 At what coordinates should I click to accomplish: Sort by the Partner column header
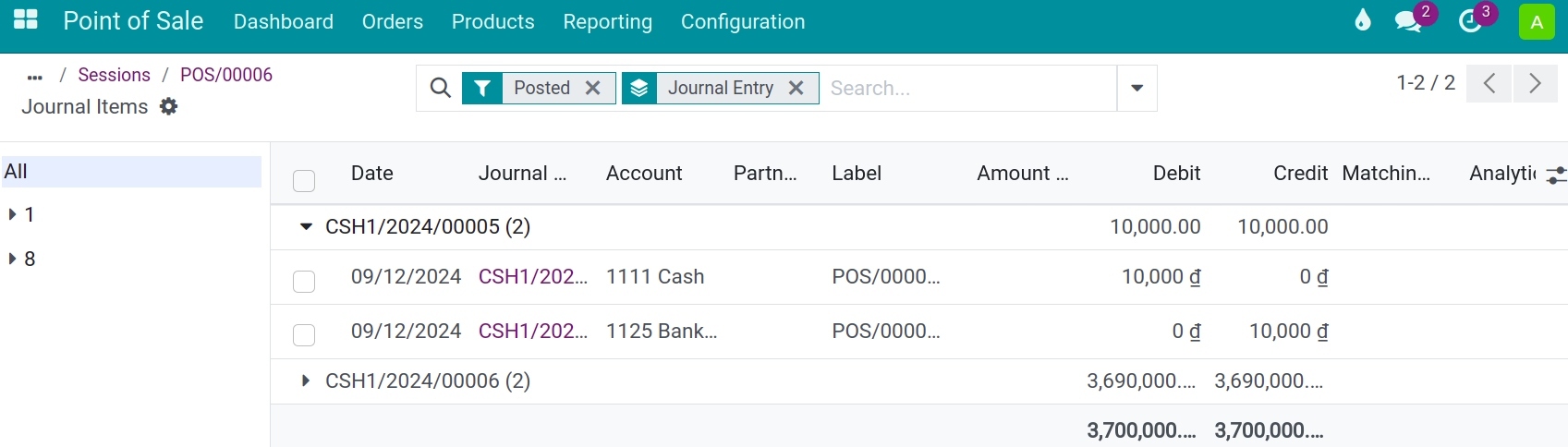pyautogui.click(x=765, y=173)
